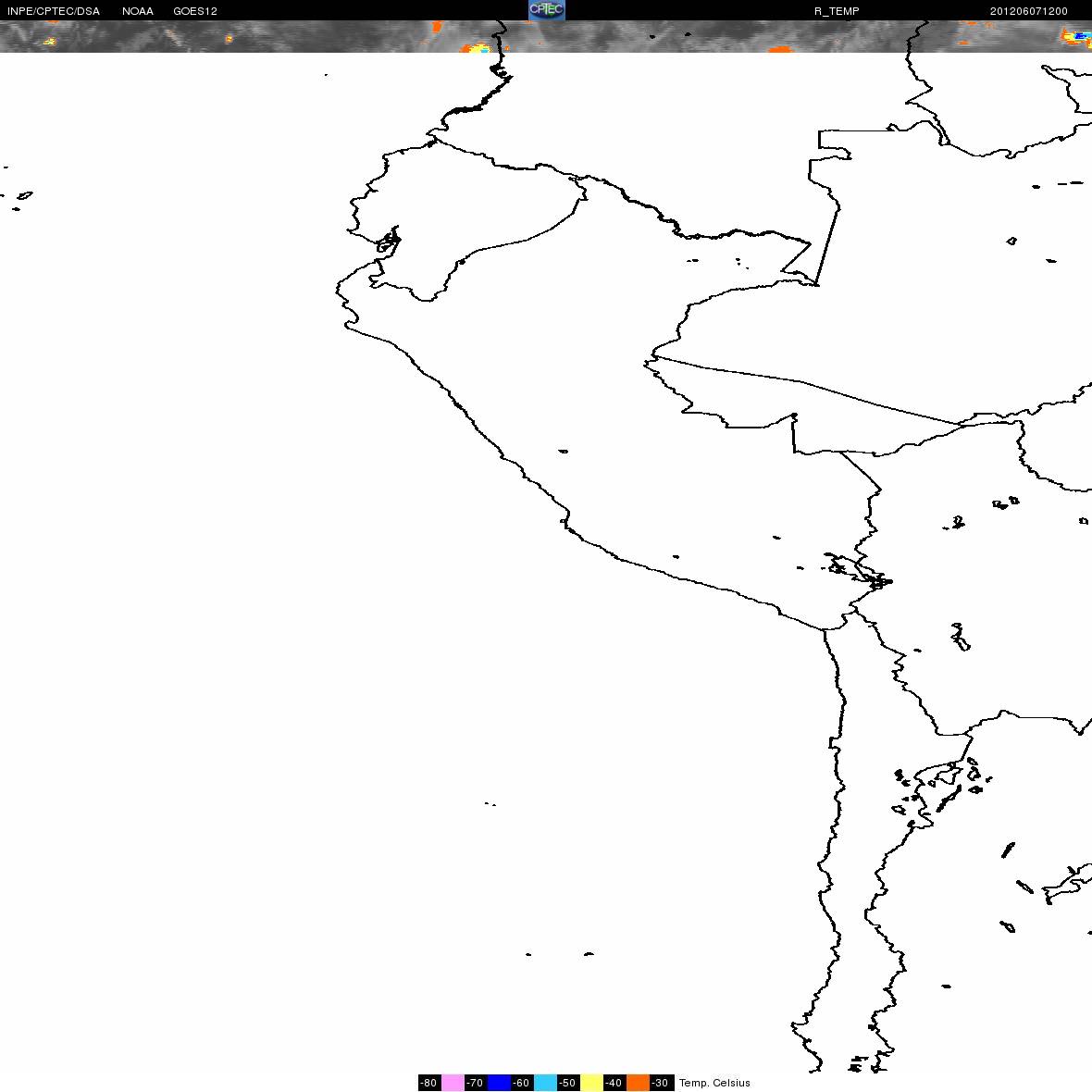Click the -40 legend value

tap(614, 1082)
